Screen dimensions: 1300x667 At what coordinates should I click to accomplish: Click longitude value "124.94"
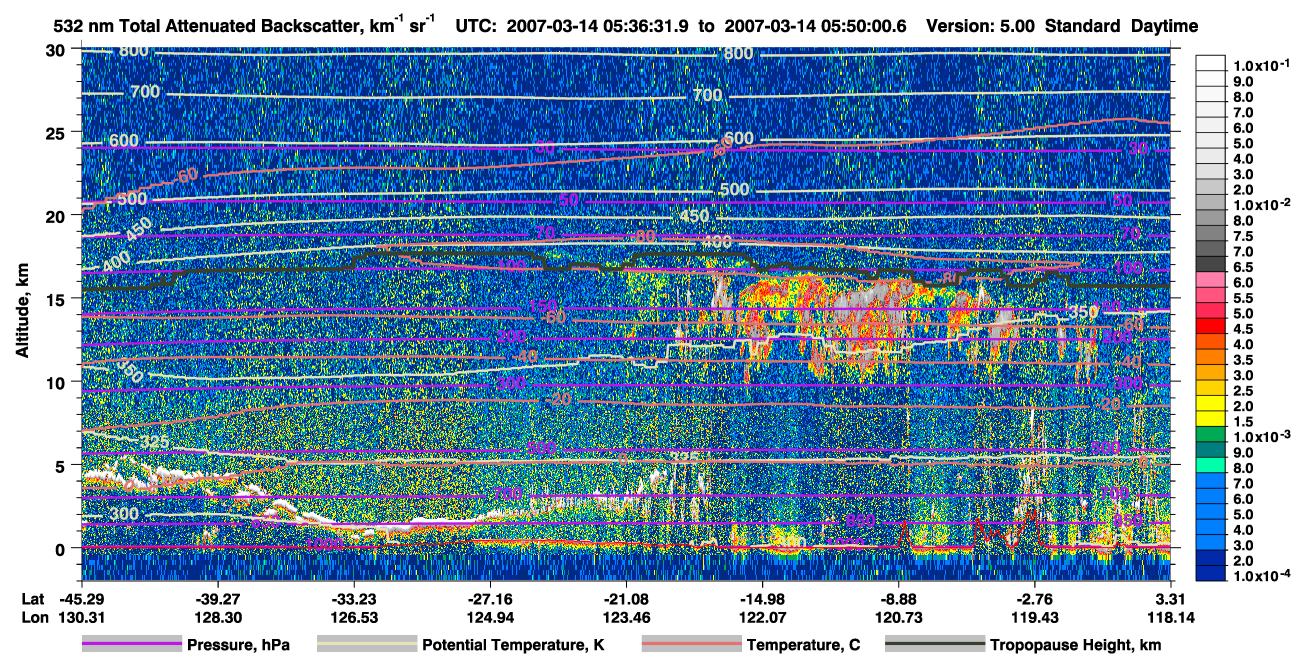point(489,618)
